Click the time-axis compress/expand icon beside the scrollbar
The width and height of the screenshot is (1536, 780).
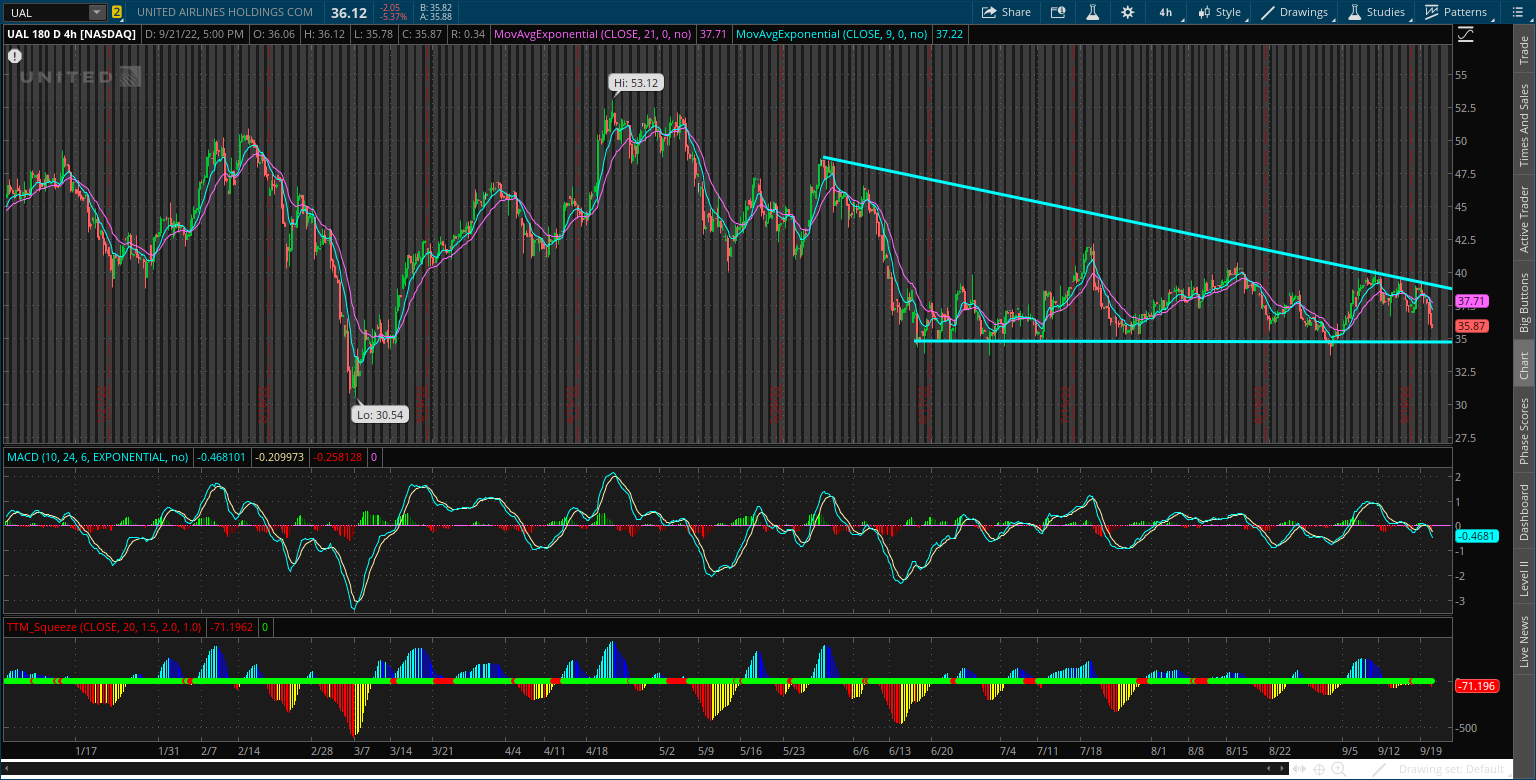point(1300,769)
